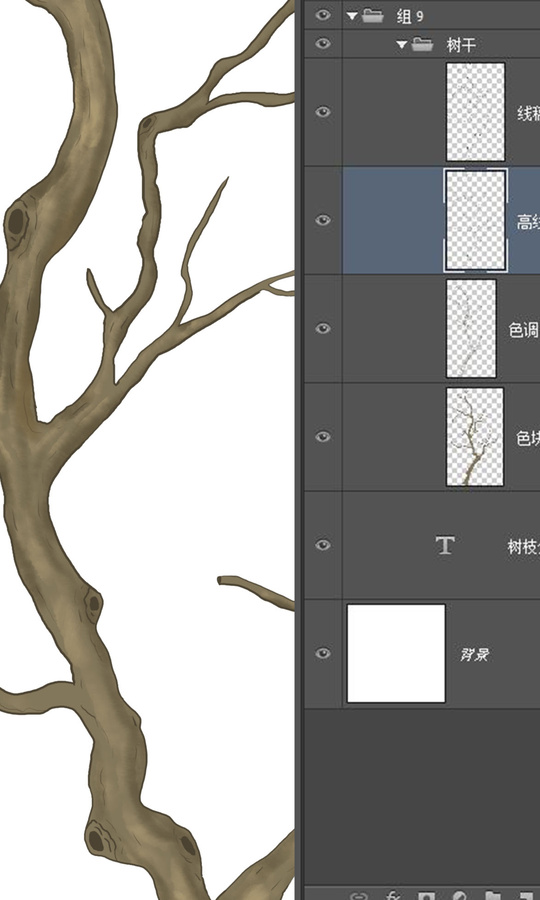
Task: Open the fx layer style menu
Action: click(393, 896)
